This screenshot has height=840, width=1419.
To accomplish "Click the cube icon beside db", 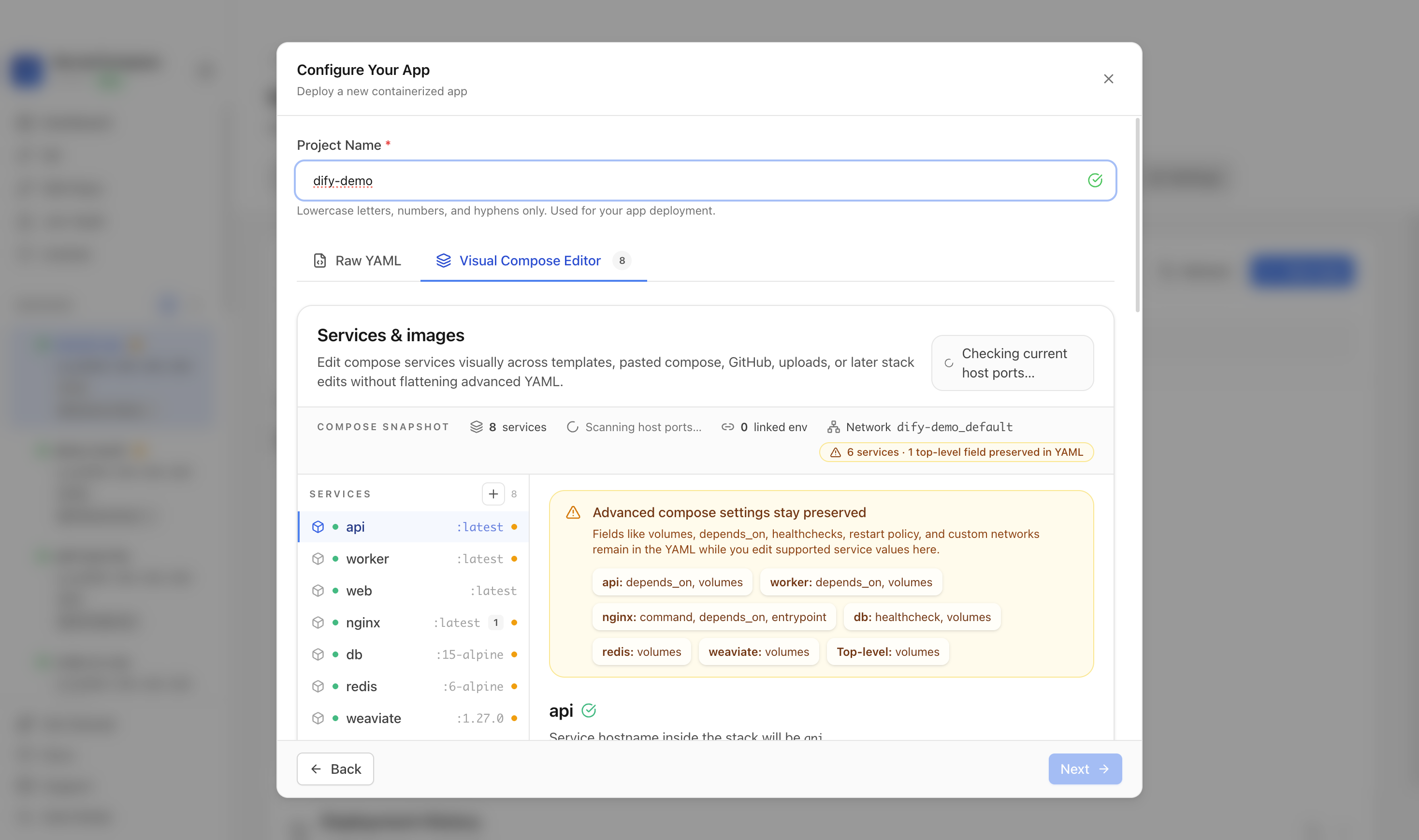I will tap(318, 654).
